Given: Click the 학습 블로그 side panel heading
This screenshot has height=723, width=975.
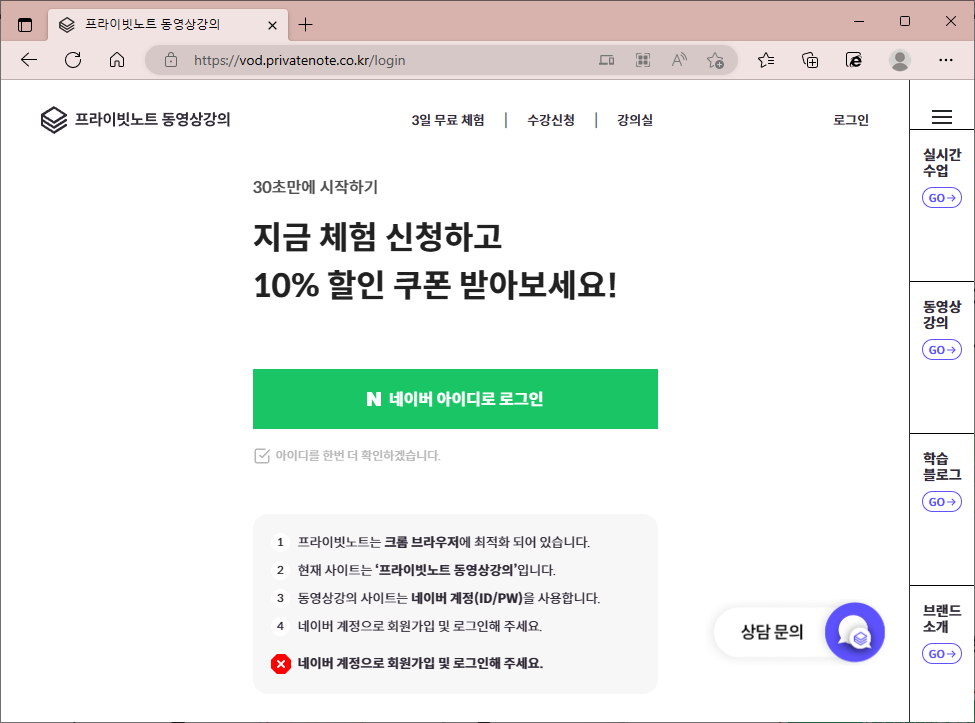Looking at the screenshot, I should coord(941,466).
